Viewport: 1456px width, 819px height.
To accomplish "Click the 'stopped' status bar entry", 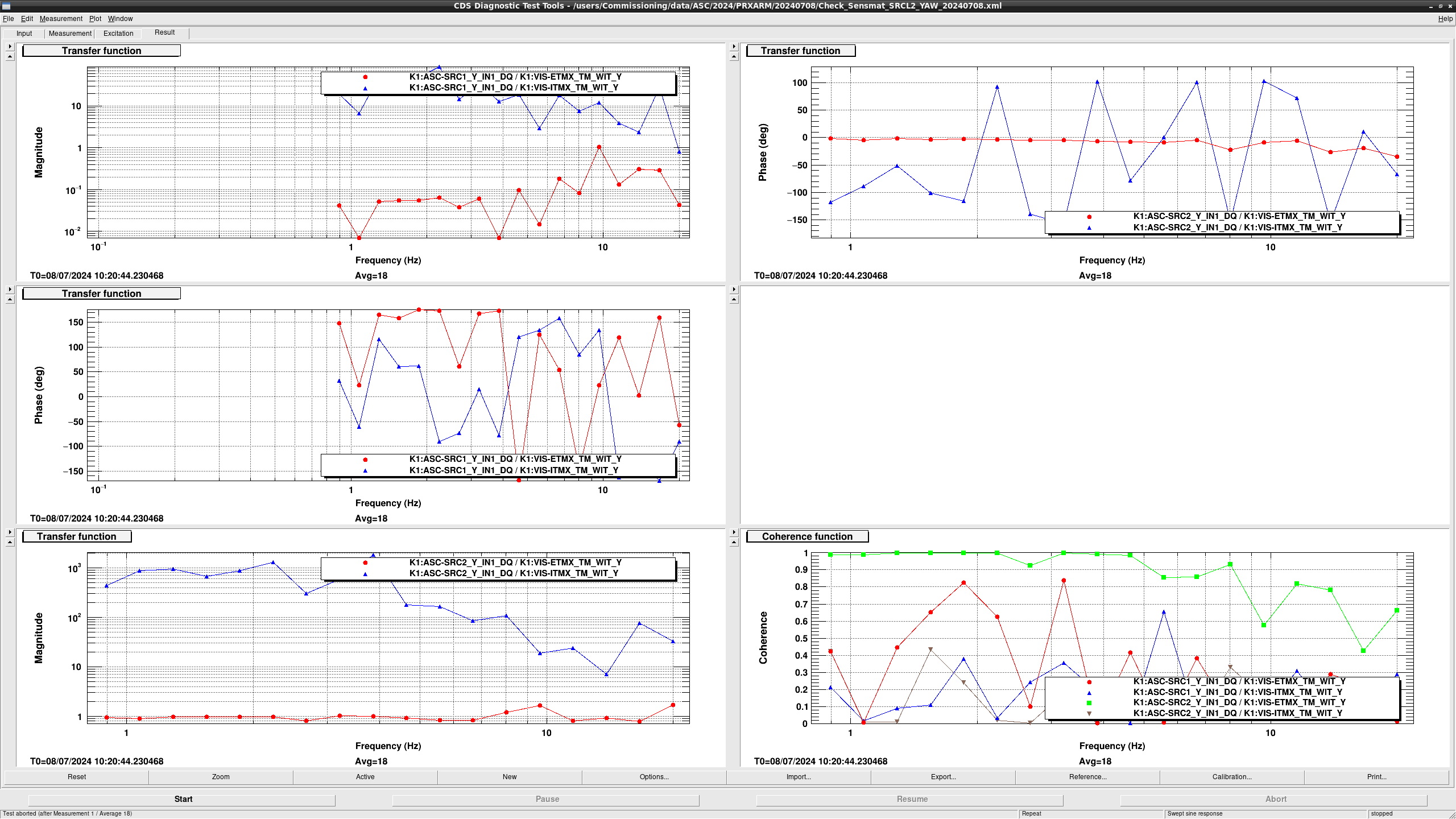I will pyautogui.click(x=1381, y=813).
